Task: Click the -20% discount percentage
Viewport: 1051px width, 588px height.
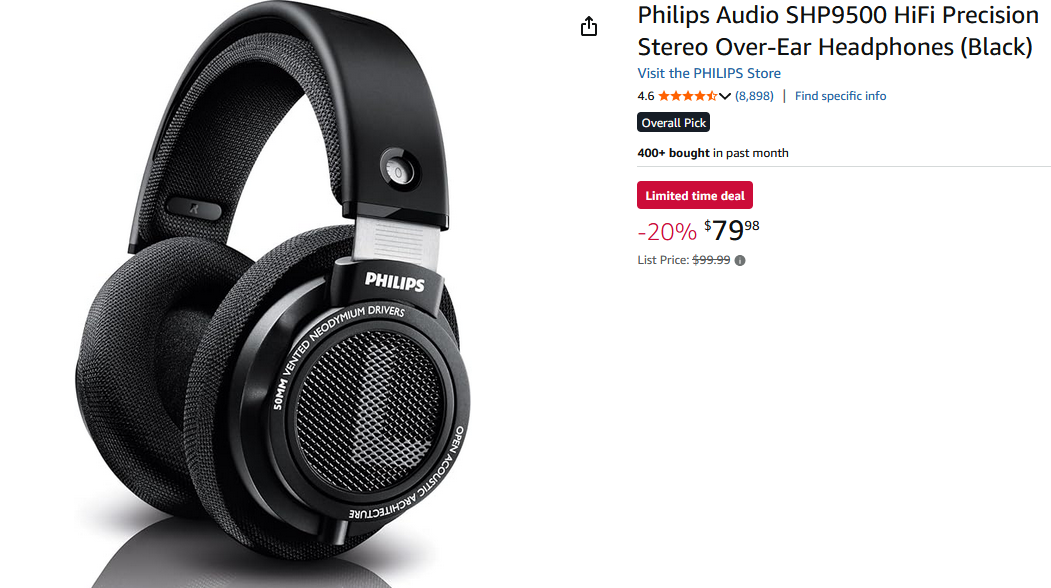Action: pyautogui.click(x=667, y=231)
